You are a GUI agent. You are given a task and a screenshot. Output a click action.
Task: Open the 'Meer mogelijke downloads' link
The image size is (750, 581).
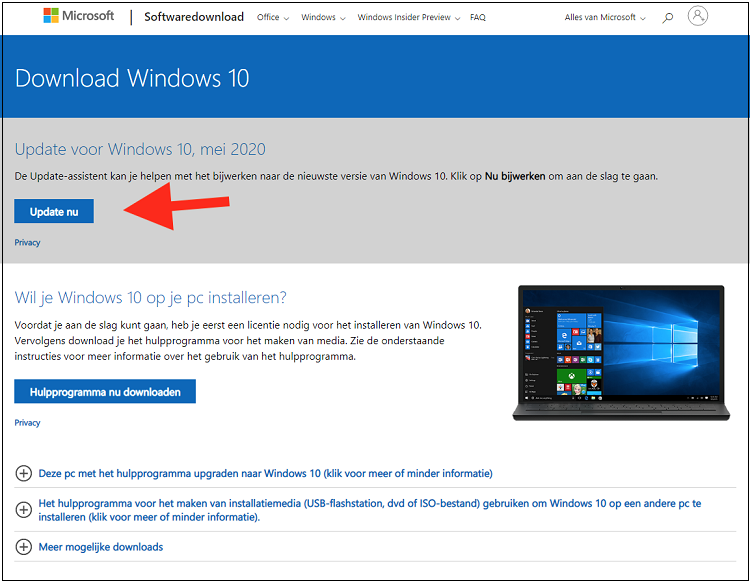tap(101, 547)
